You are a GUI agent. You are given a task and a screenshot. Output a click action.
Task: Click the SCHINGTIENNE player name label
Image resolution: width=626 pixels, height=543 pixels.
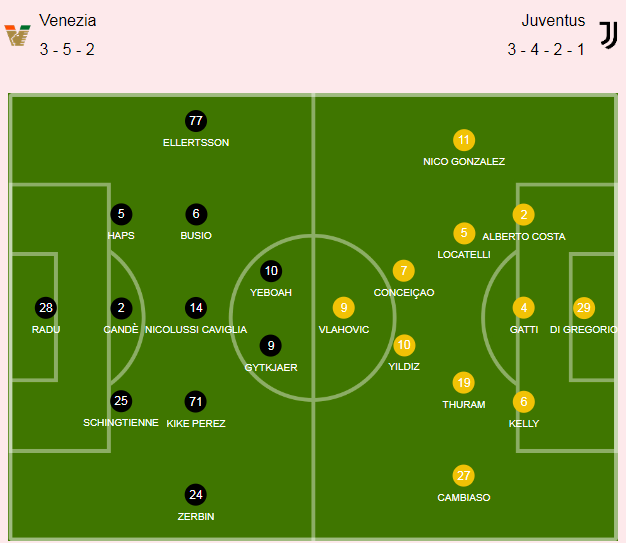point(121,422)
